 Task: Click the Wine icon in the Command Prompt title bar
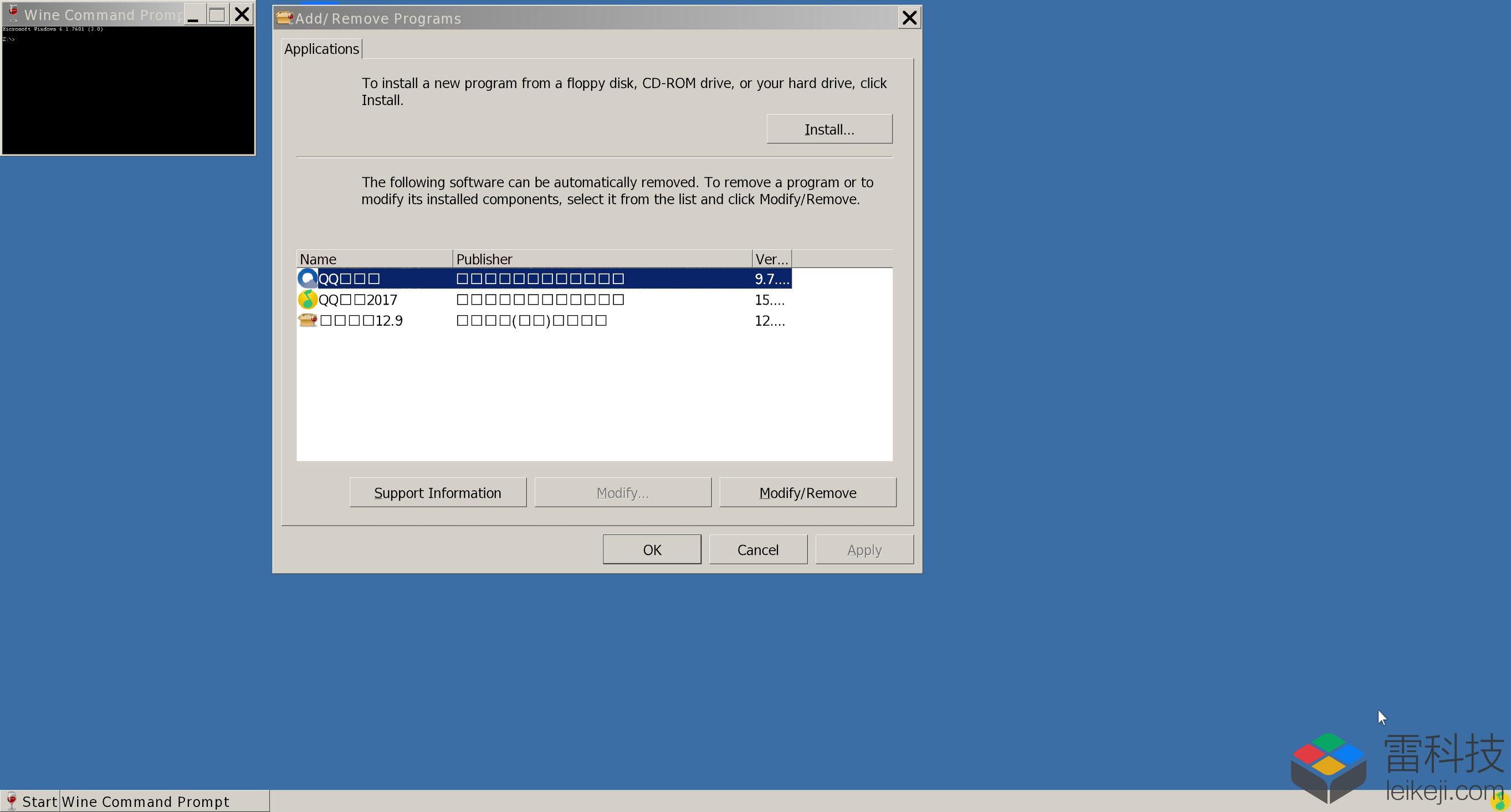tap(13, 13)
